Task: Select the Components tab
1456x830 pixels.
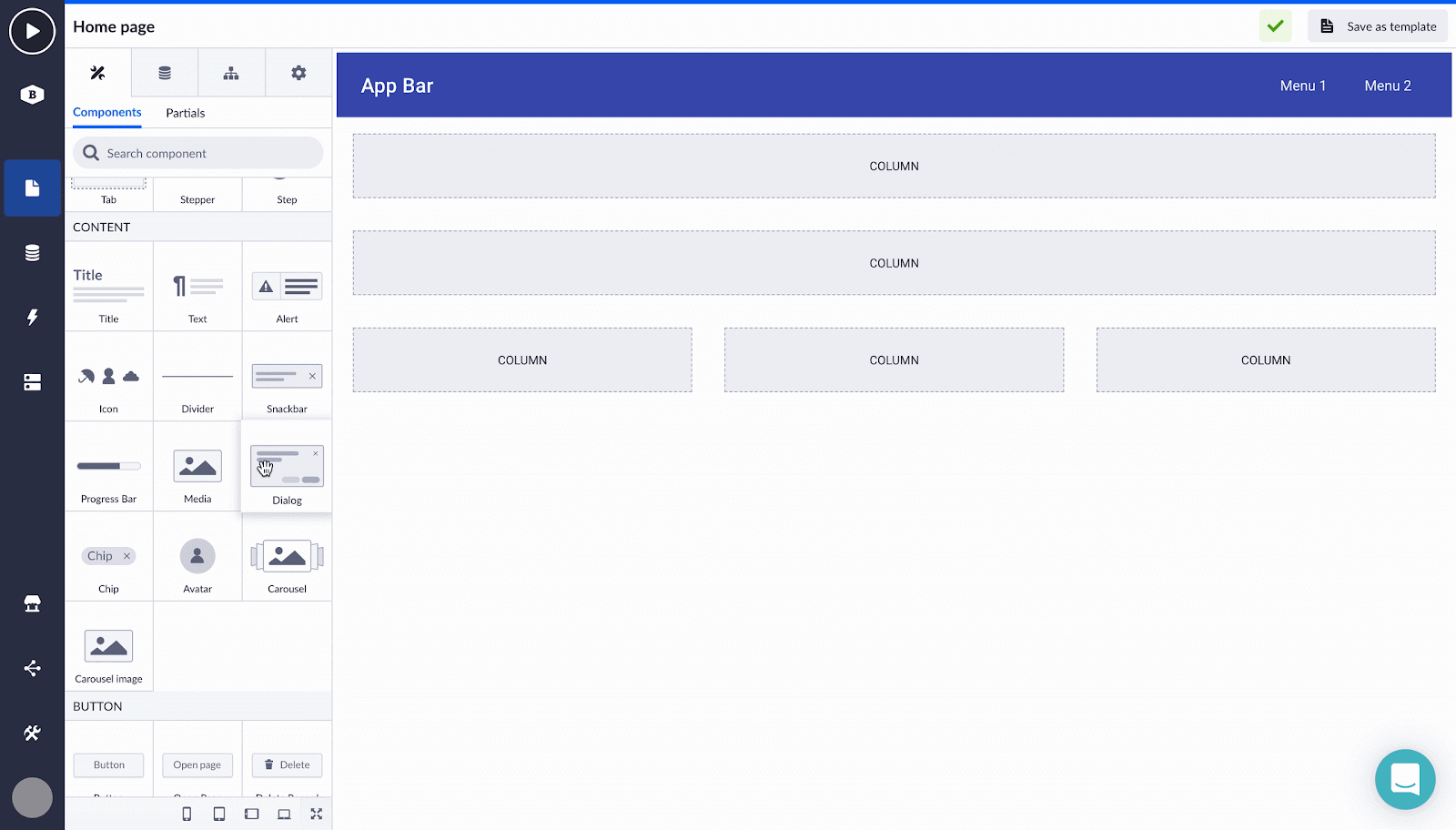Action: [107, 113]
